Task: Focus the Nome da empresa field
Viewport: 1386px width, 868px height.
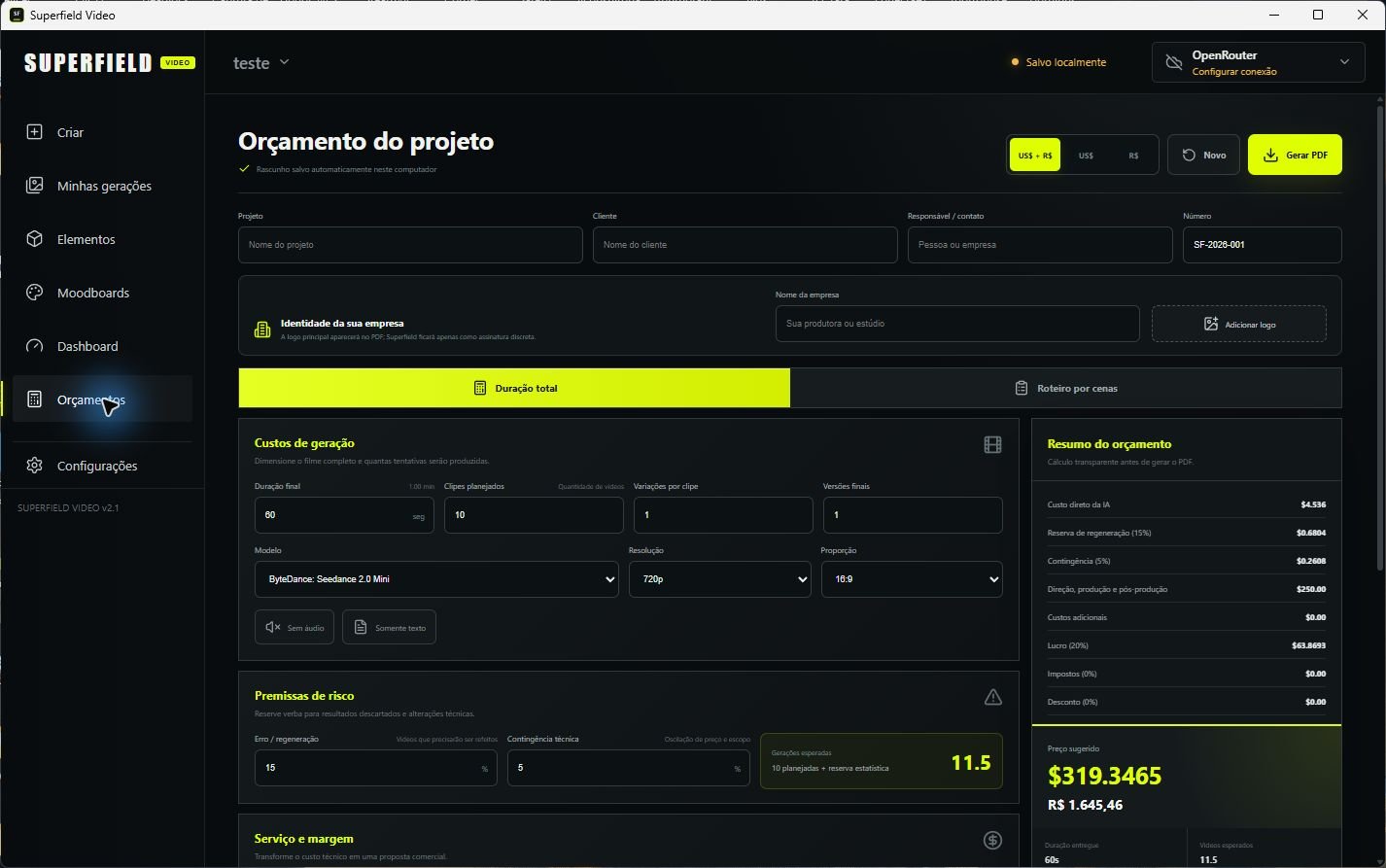Action: (x=957, y=324)
